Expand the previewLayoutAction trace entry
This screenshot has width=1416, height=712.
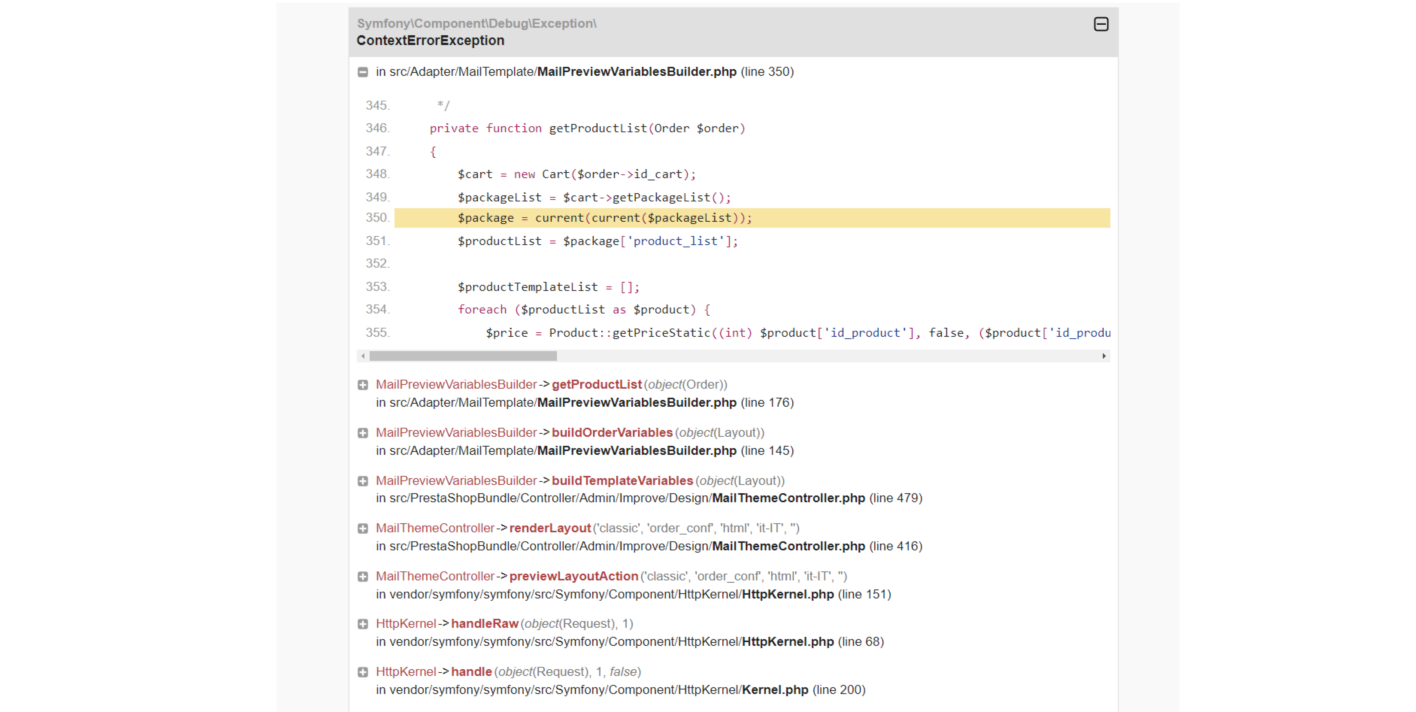point(363,576)
